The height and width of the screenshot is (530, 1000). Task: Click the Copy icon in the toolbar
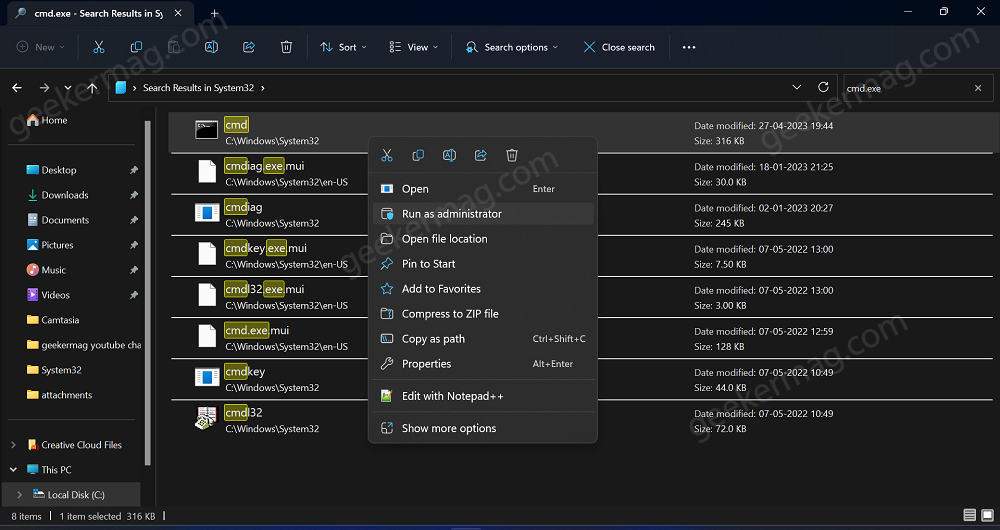136,47
